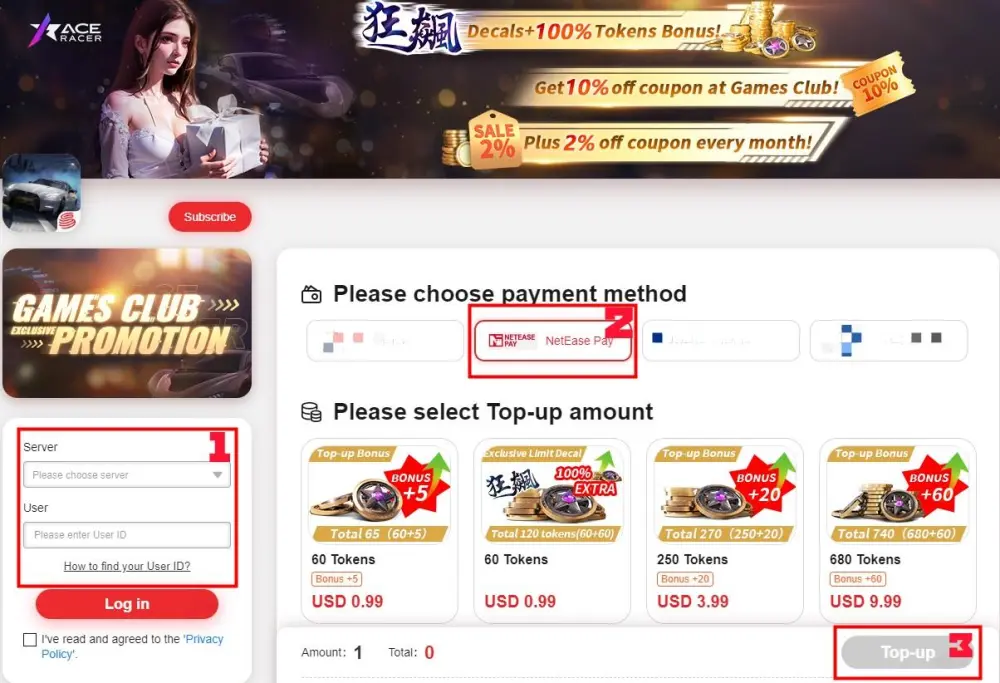Image resolution: width=1000 pixels, height=683 pixels.
Task: Click the grey Top-up button
Action: [907, 652]
